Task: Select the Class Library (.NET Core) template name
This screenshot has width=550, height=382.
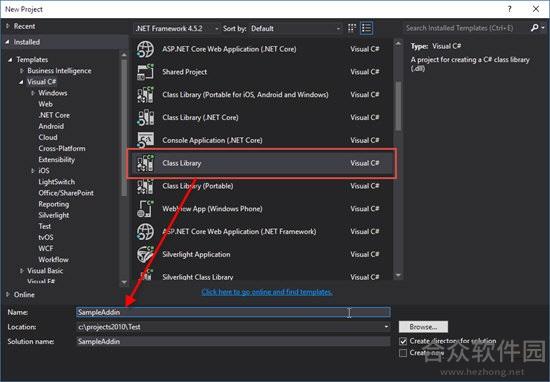Action: 200,118
